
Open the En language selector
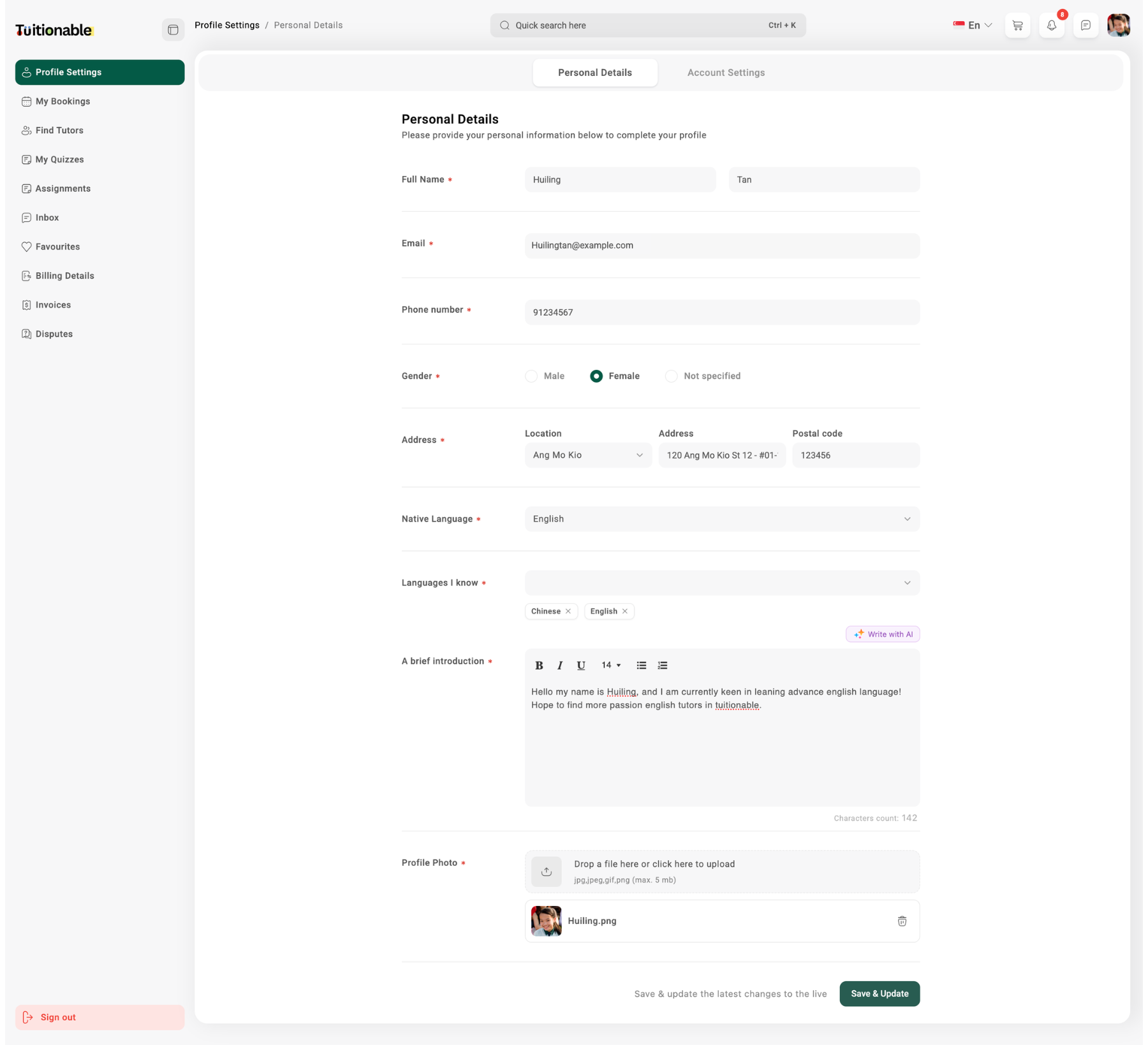pos(973,26)
